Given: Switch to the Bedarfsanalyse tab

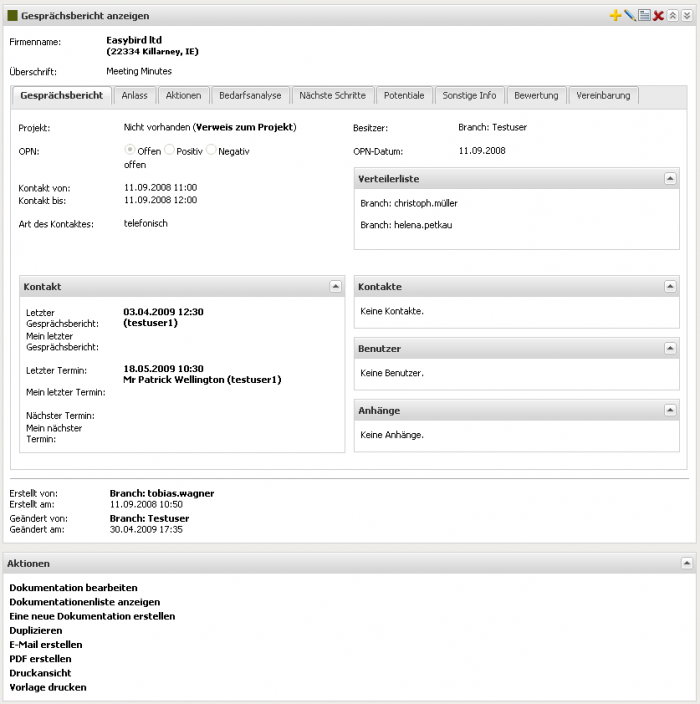Looking at the screenshot, I should click(x=251, y=96).
